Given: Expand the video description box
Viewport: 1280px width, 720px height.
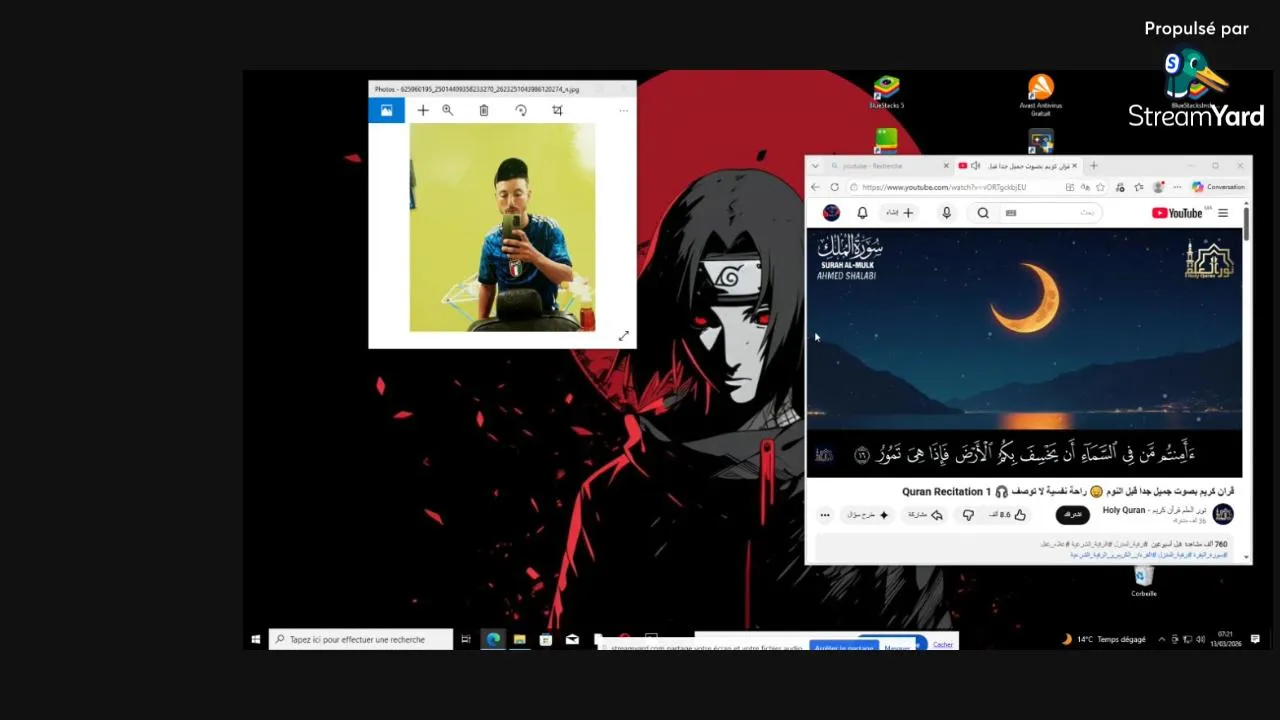Looking at the screenshot, I should [x=1025, y=548].
